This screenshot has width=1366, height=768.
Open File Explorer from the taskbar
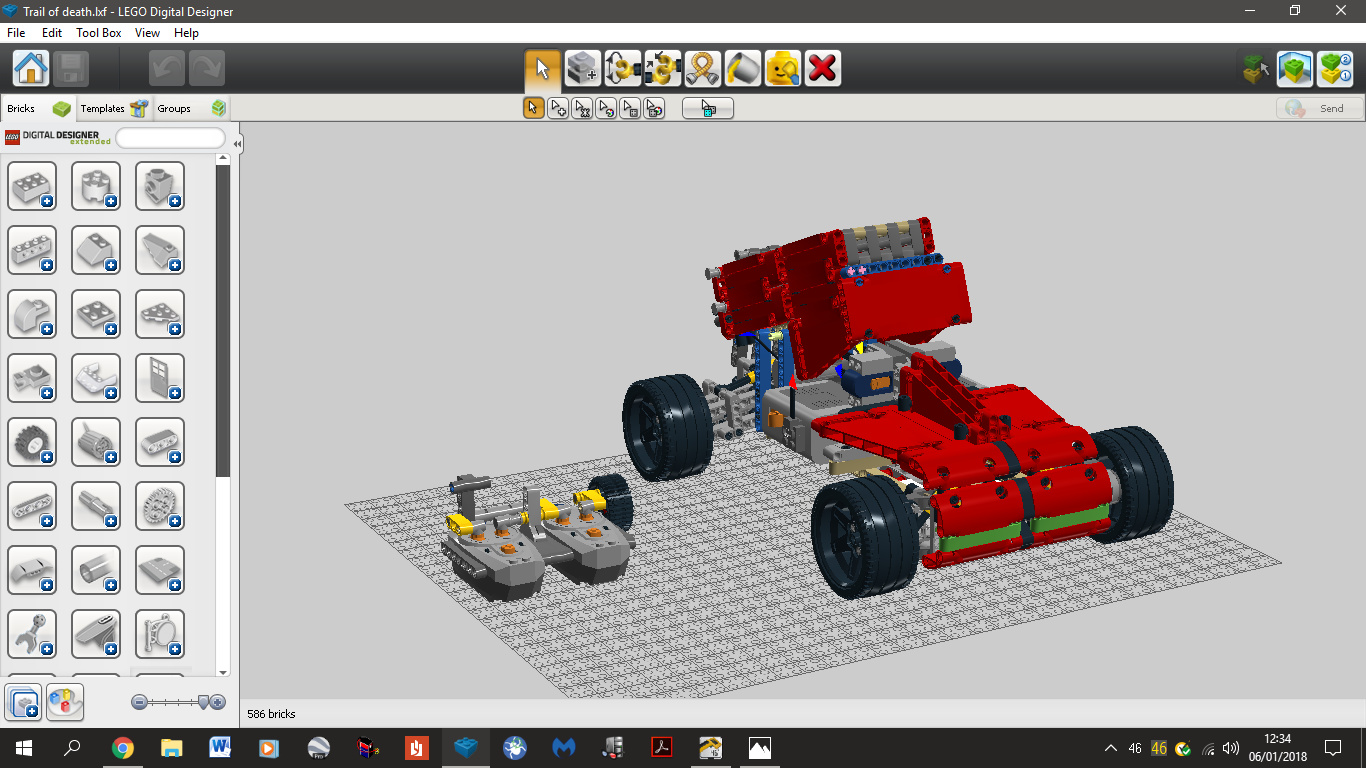tap(172, 748)
